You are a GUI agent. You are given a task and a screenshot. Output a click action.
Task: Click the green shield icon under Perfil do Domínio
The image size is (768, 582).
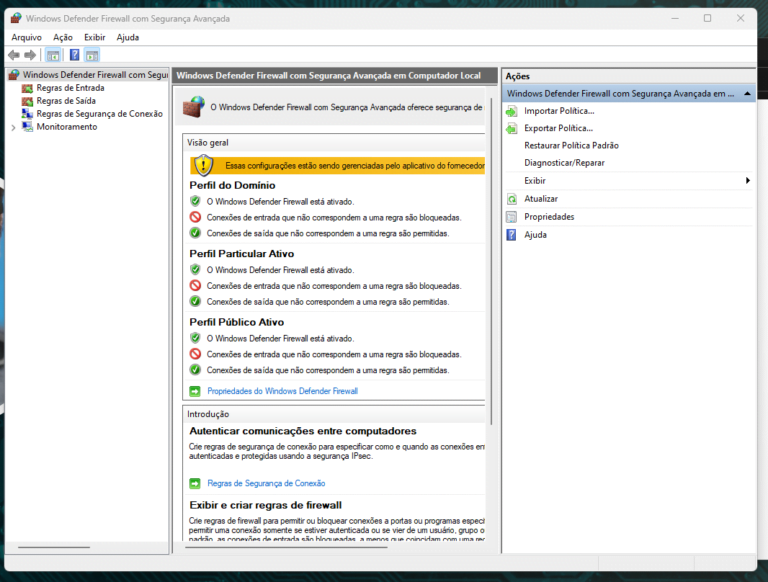coord(195,201)
